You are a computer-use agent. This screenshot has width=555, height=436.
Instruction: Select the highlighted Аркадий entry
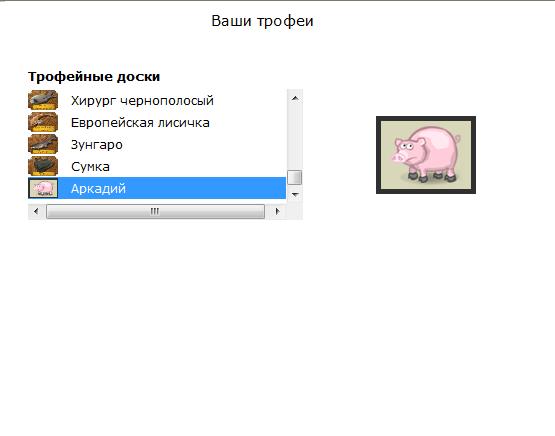click(x=157, y=188)
